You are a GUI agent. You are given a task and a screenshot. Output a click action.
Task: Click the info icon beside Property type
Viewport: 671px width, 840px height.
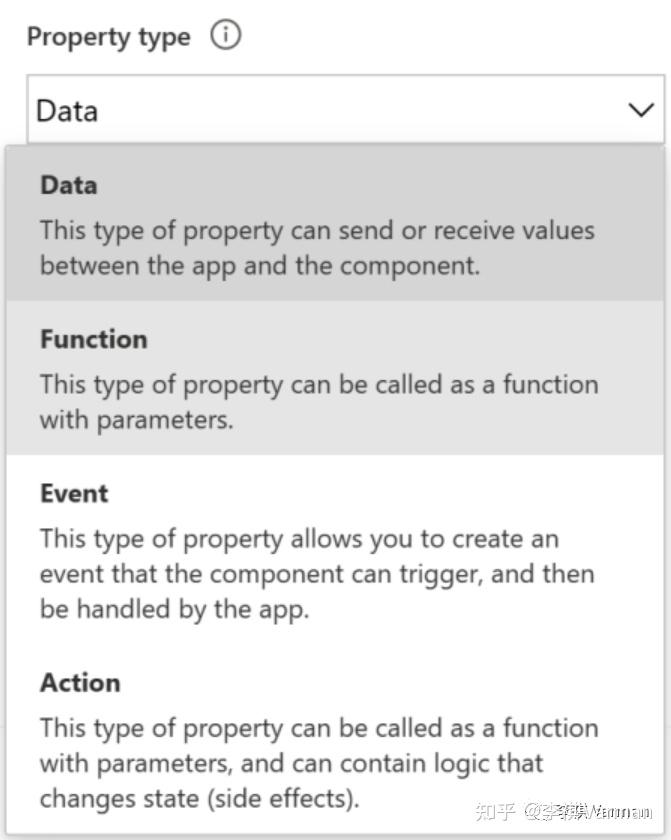(225, 35)
